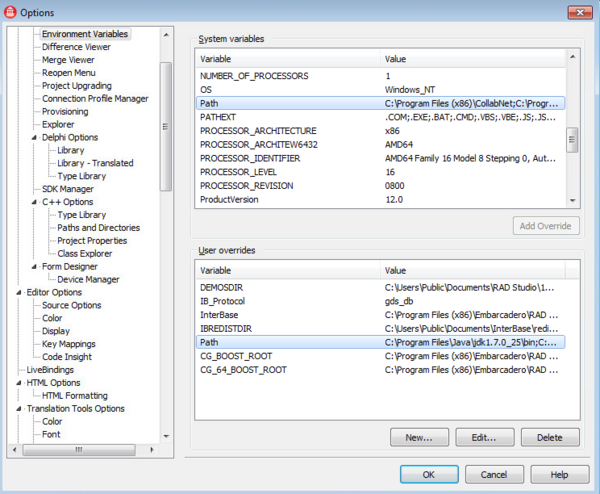Collapse the Editor Options tree node
600x494 pixels.
pyautogui.click(x=19, y=292)
